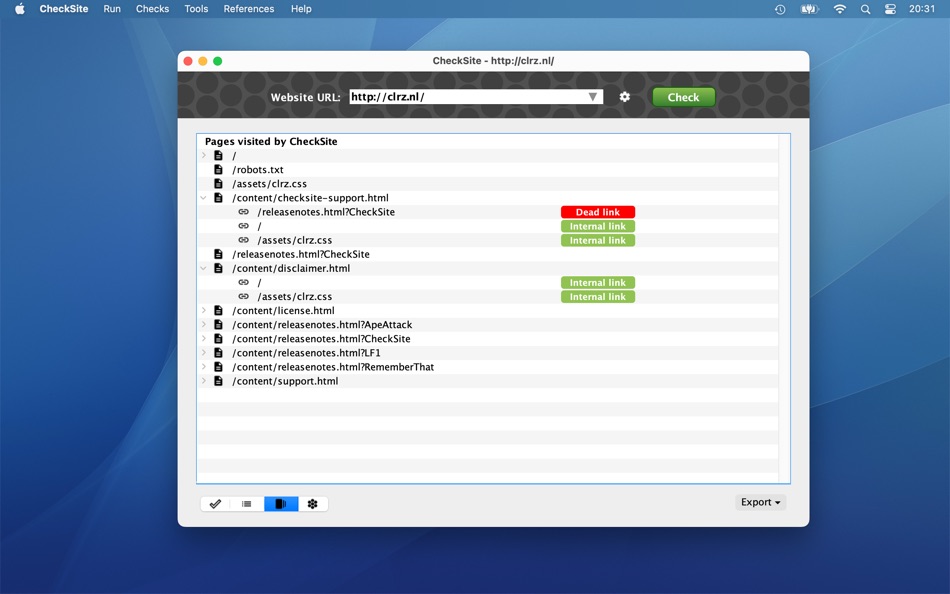The height and width of the screenshot is (594, 950).
Task: Click Internal link badge for checksite-support's / link
Action: pos(598,226)
